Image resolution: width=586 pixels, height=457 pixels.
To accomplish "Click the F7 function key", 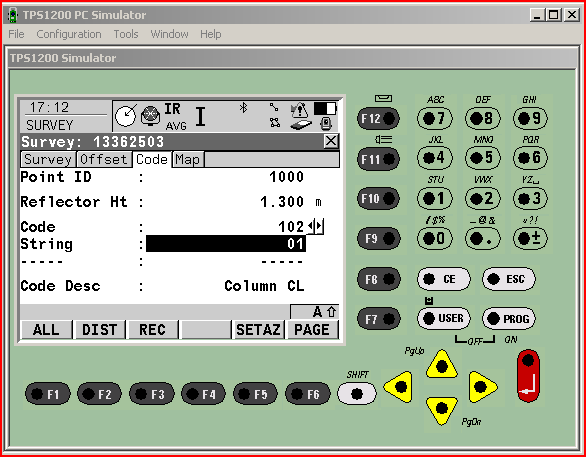I will coord(378,319).
